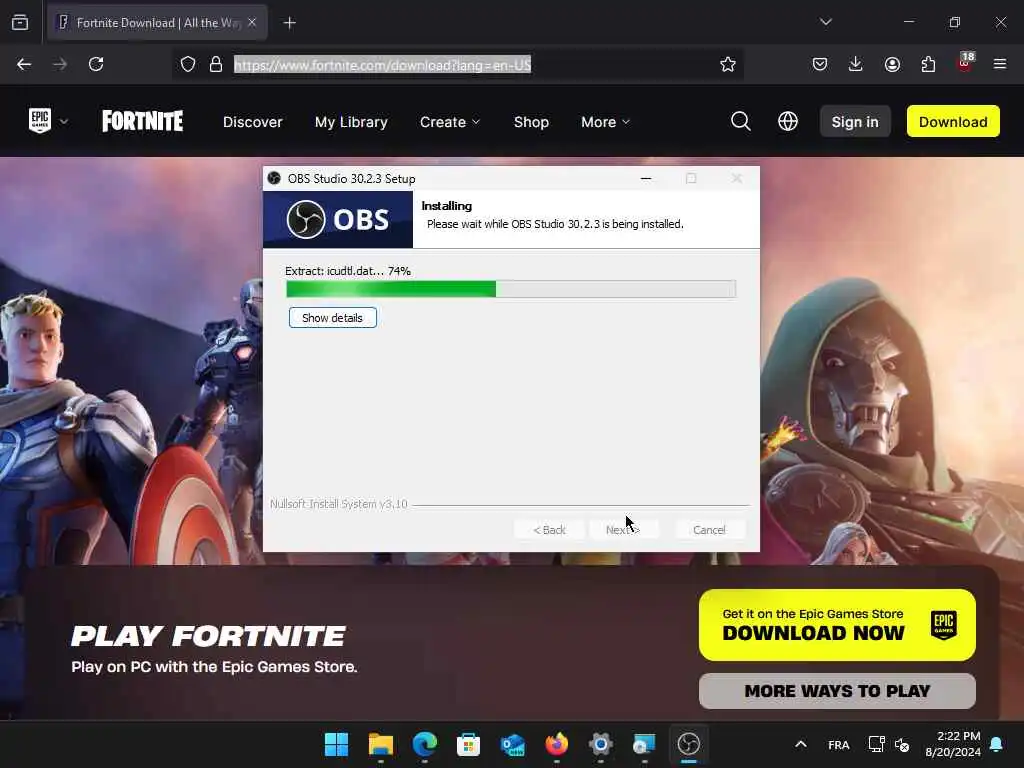Open File Explorer from taskbar
1024x768 pixels.
381,744
